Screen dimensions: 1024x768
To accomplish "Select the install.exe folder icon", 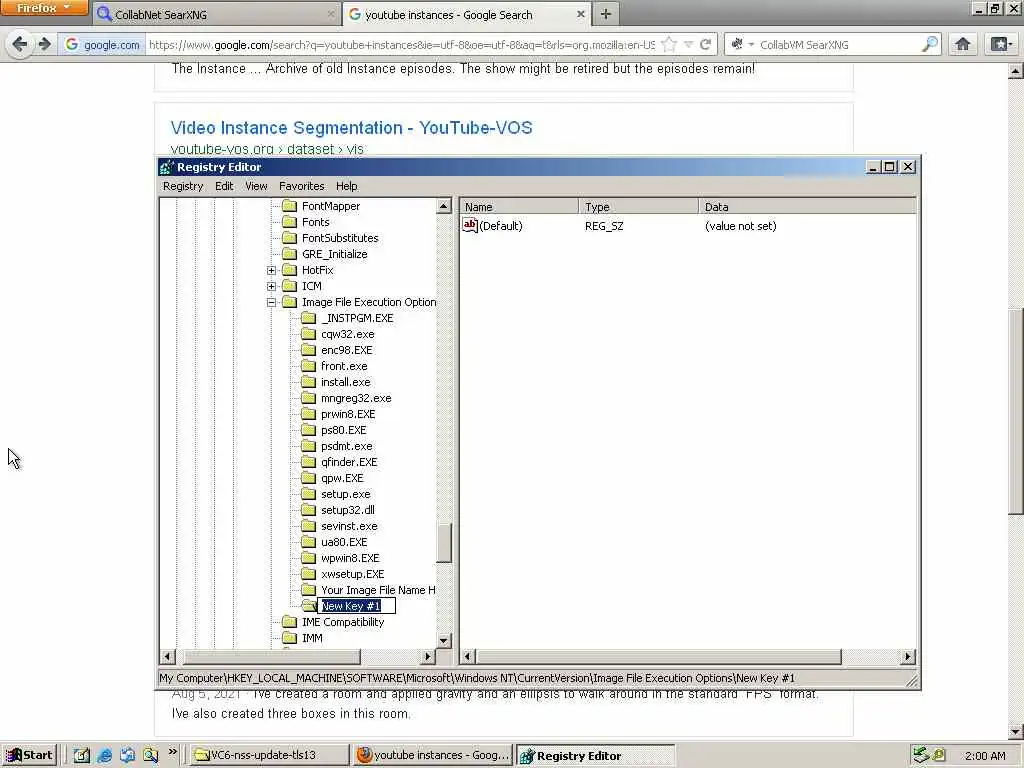I will point(308,382).
